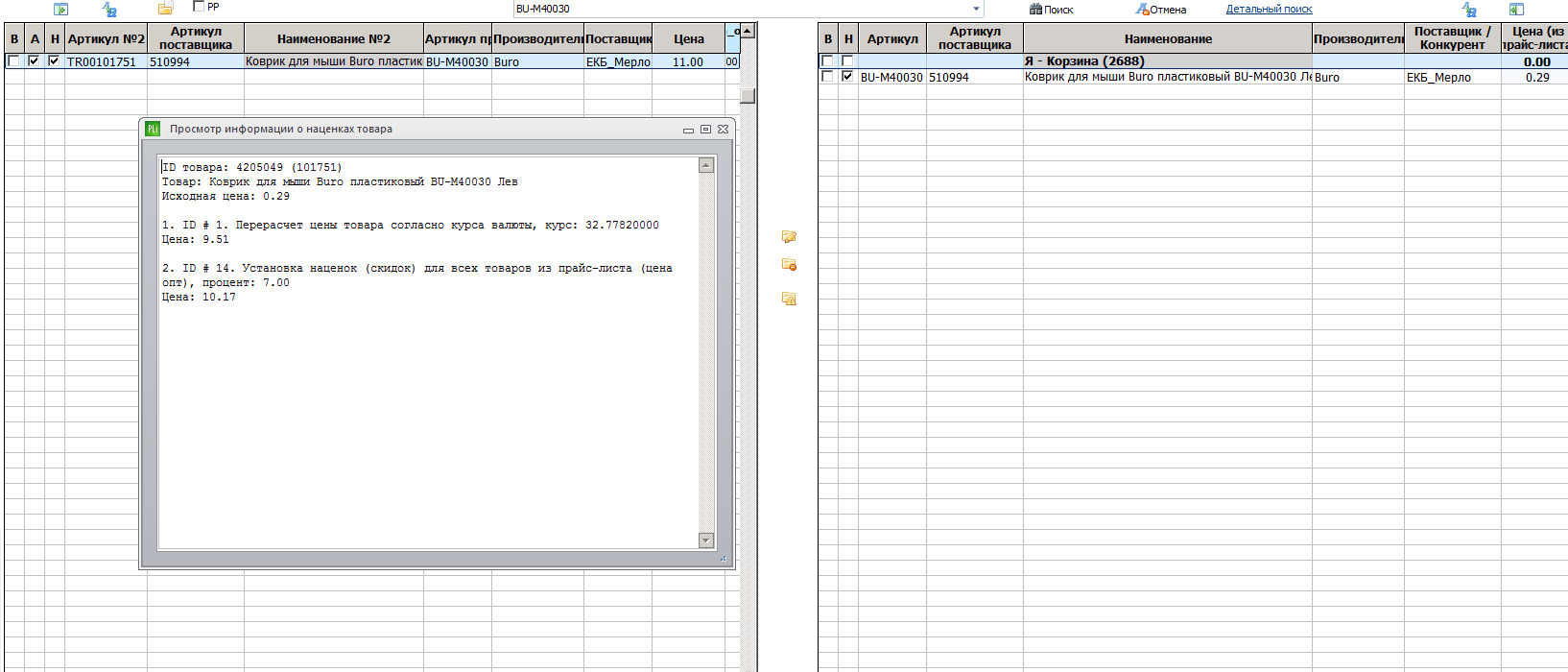Click the PLi icon in the markup info window title
Viewport: 1568px width, 672px height.
coord(153,129)
